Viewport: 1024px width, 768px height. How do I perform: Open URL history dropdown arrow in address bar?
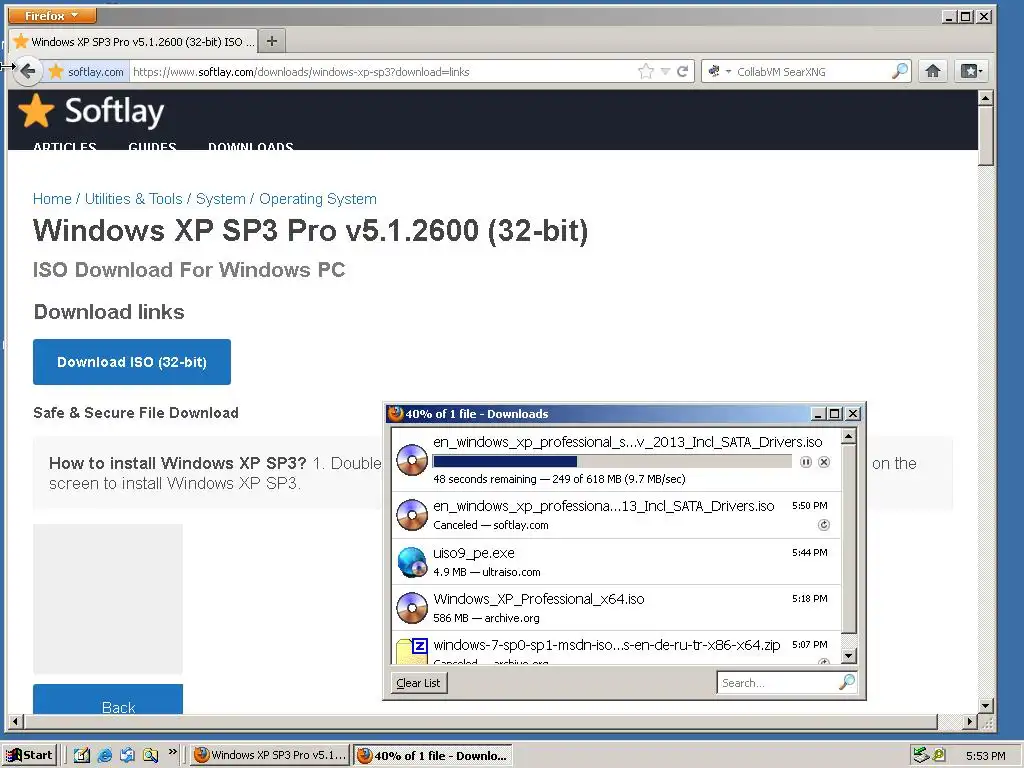point(665,71)
